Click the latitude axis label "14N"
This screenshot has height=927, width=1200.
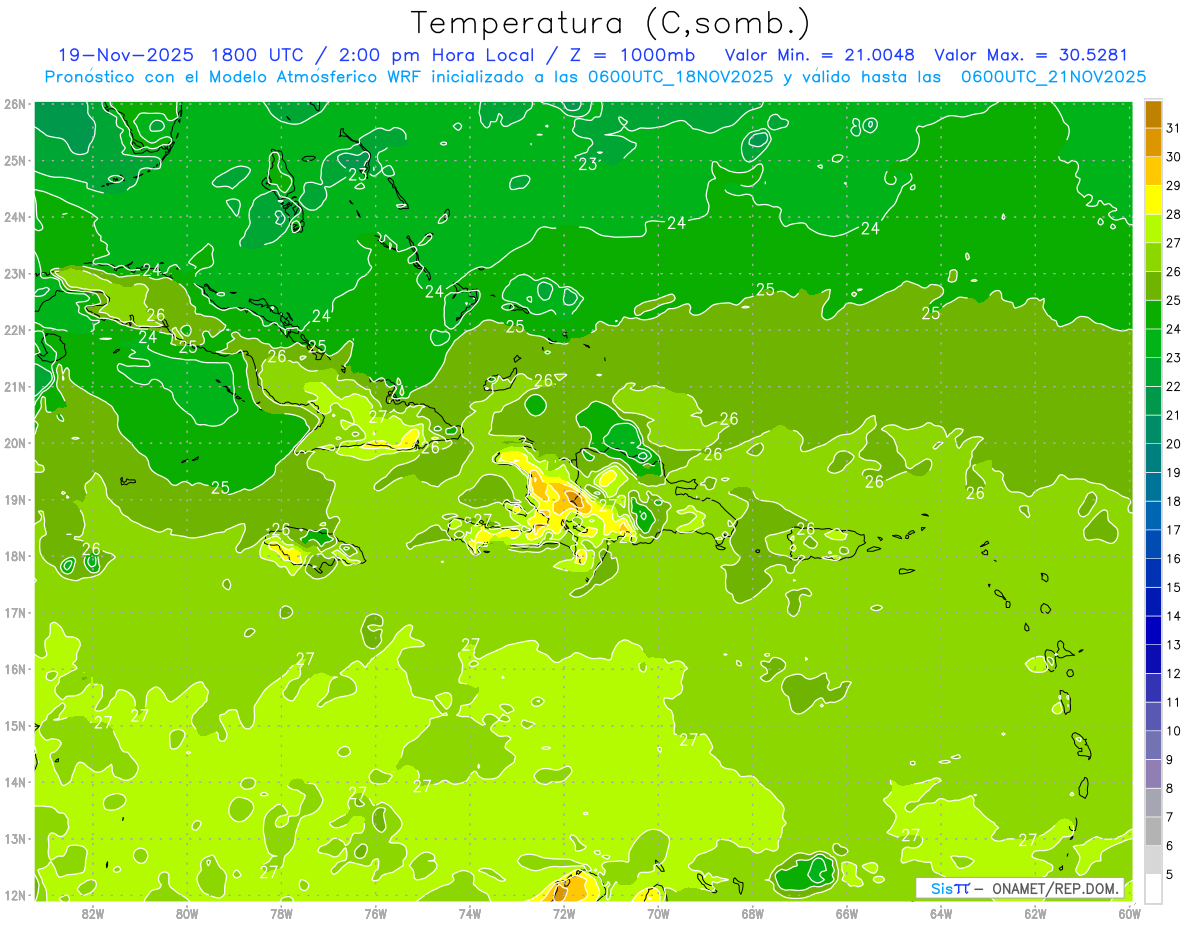(x=15, y=782)
